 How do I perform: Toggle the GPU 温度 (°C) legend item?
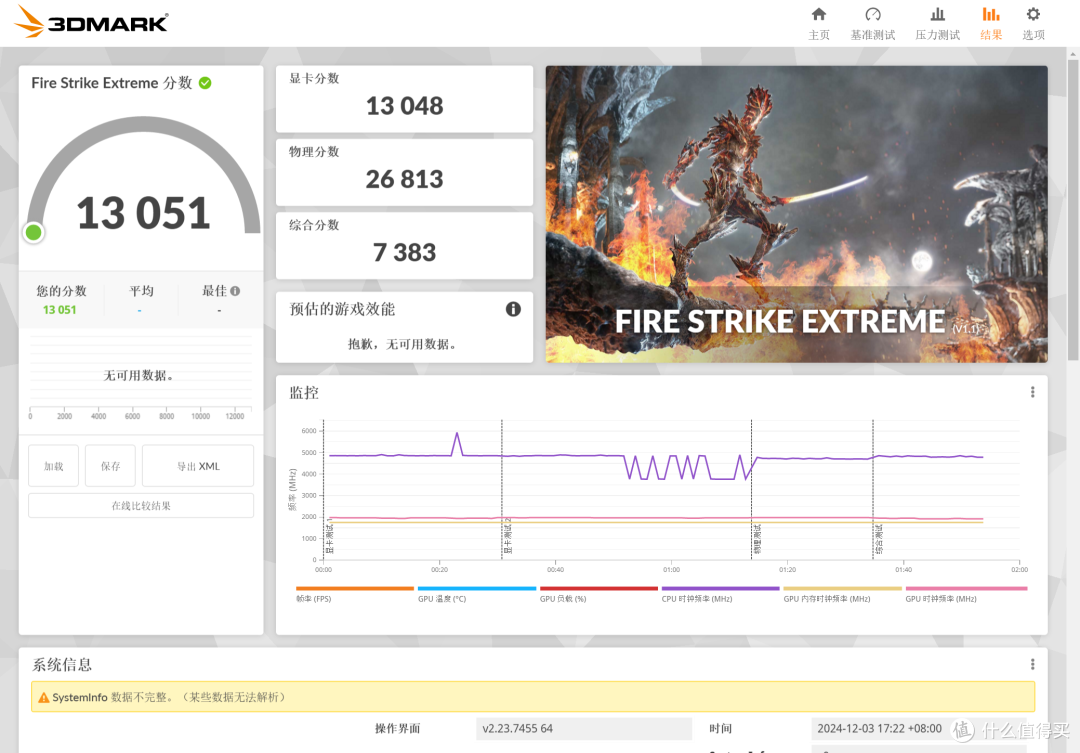click(x=477, y=594)
